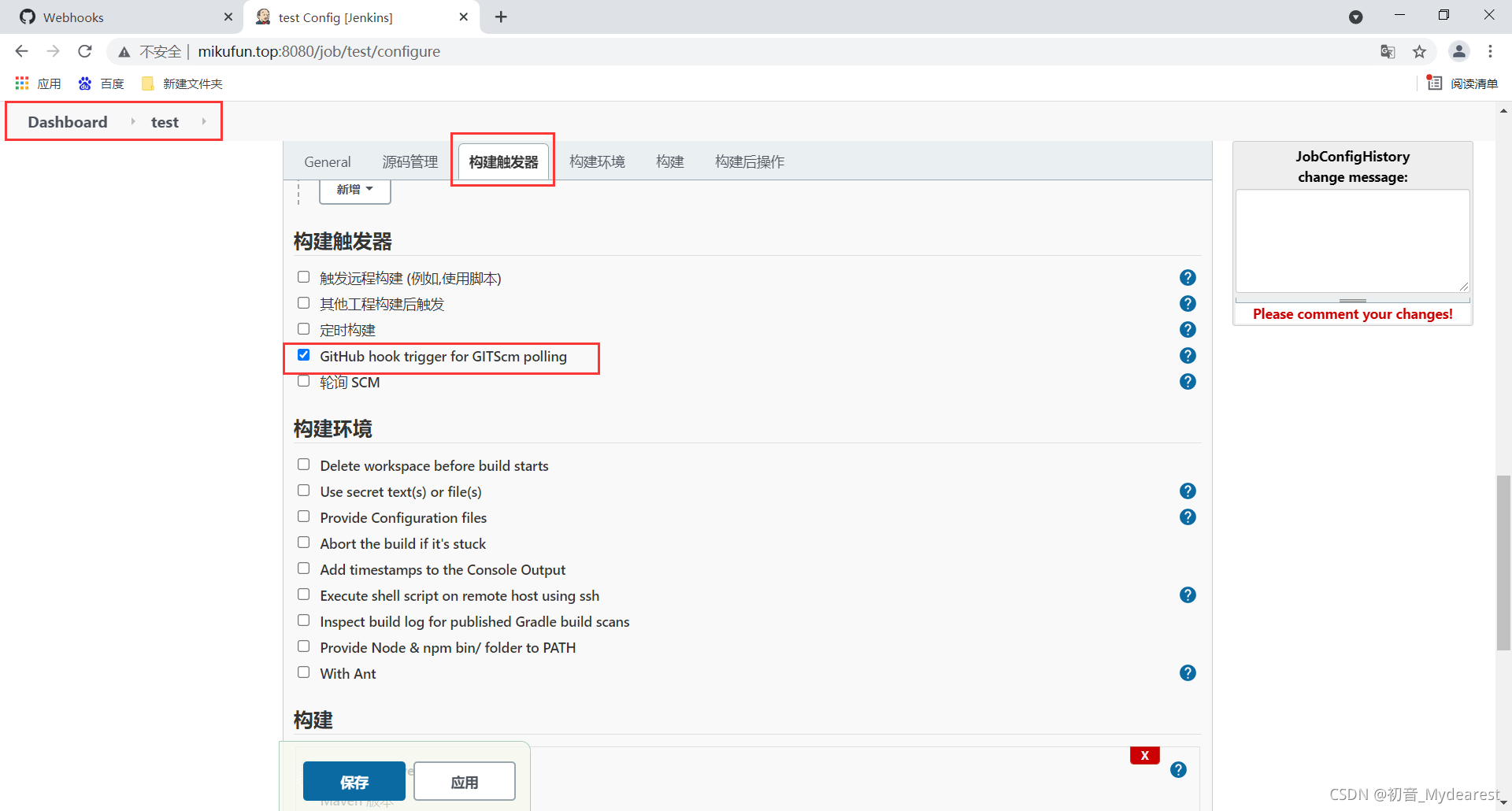Open a new browser tab
This screenshot has width=1512, height=811.
point(501,17)
